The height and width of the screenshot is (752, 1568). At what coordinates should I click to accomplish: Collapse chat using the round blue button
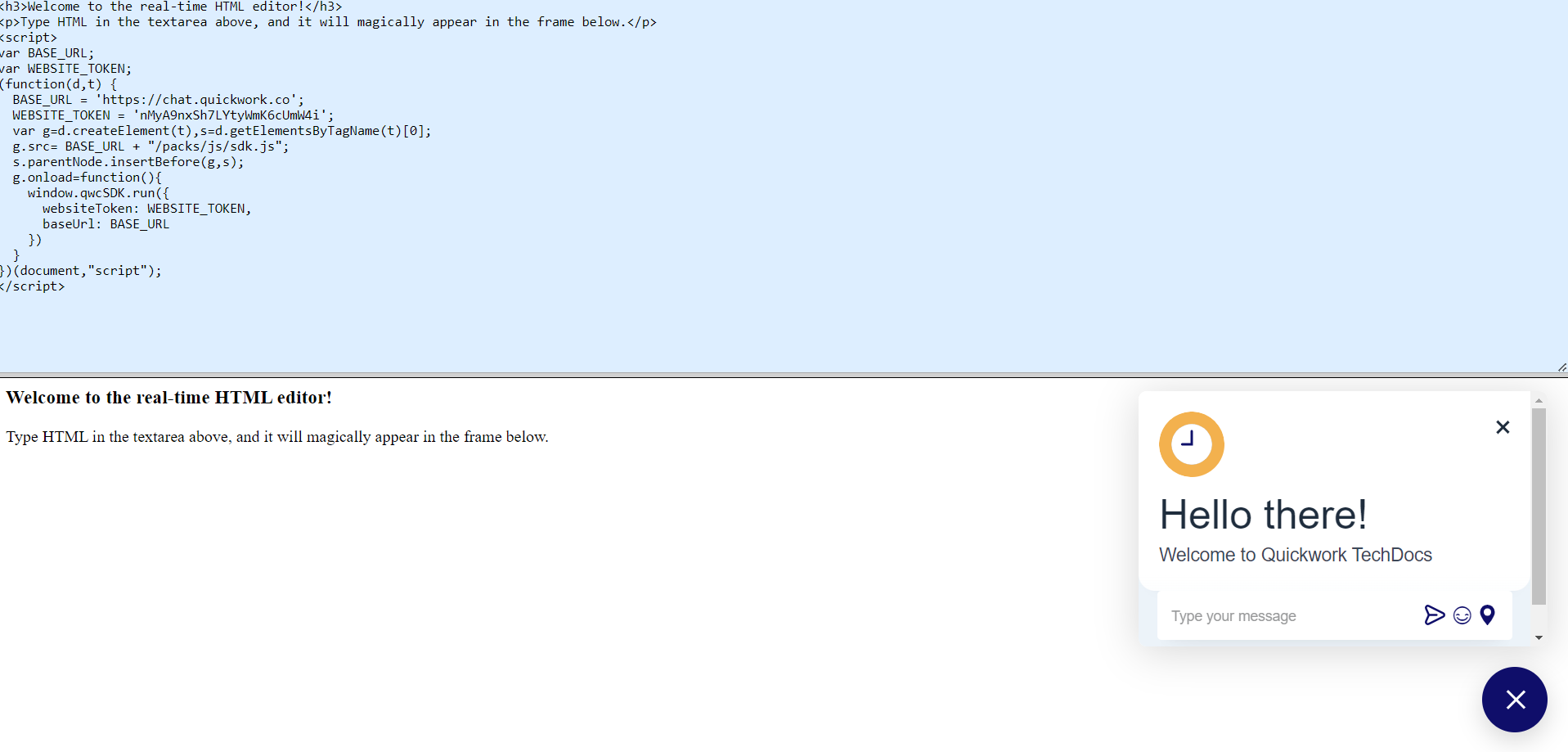[1515, 700]
